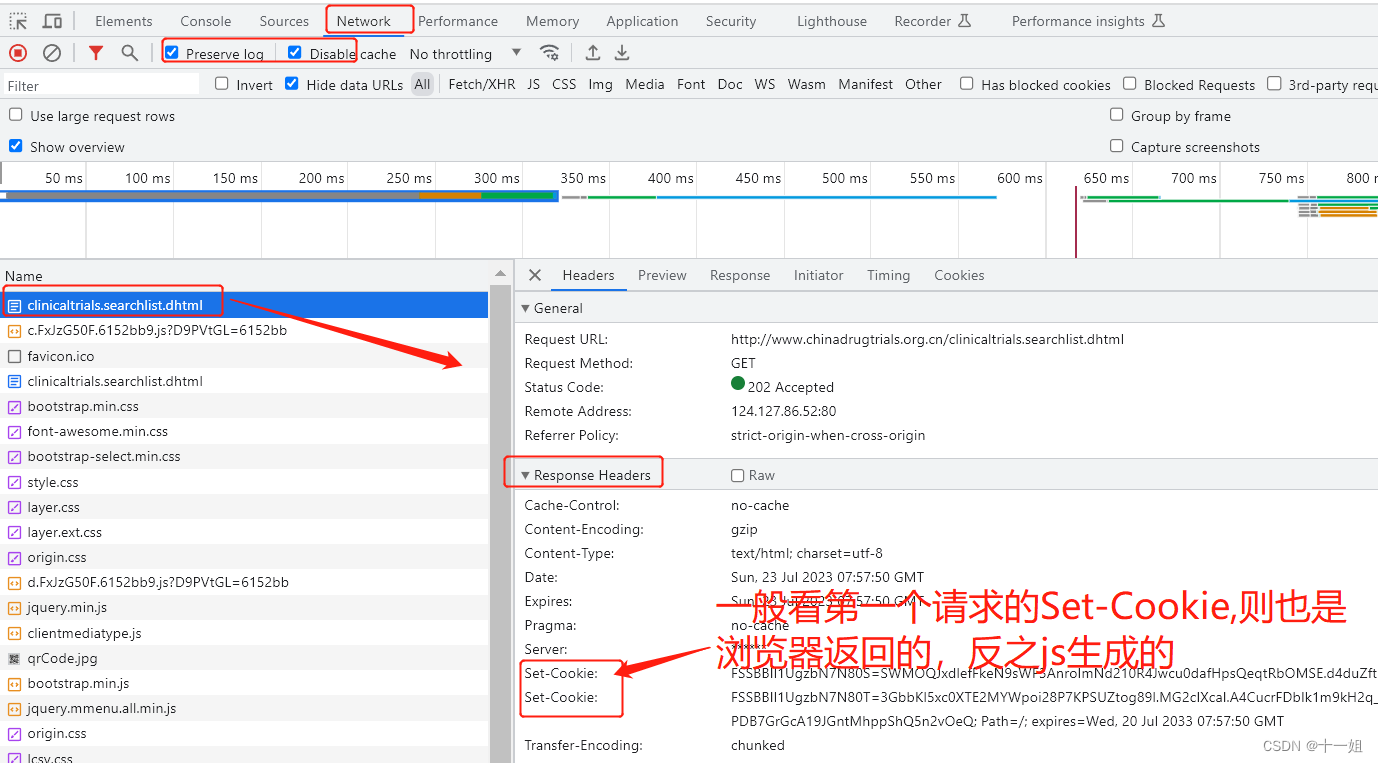Select the layer.css request row
The height and width of the screenshot is (763, 1378).
click(245, 507)
